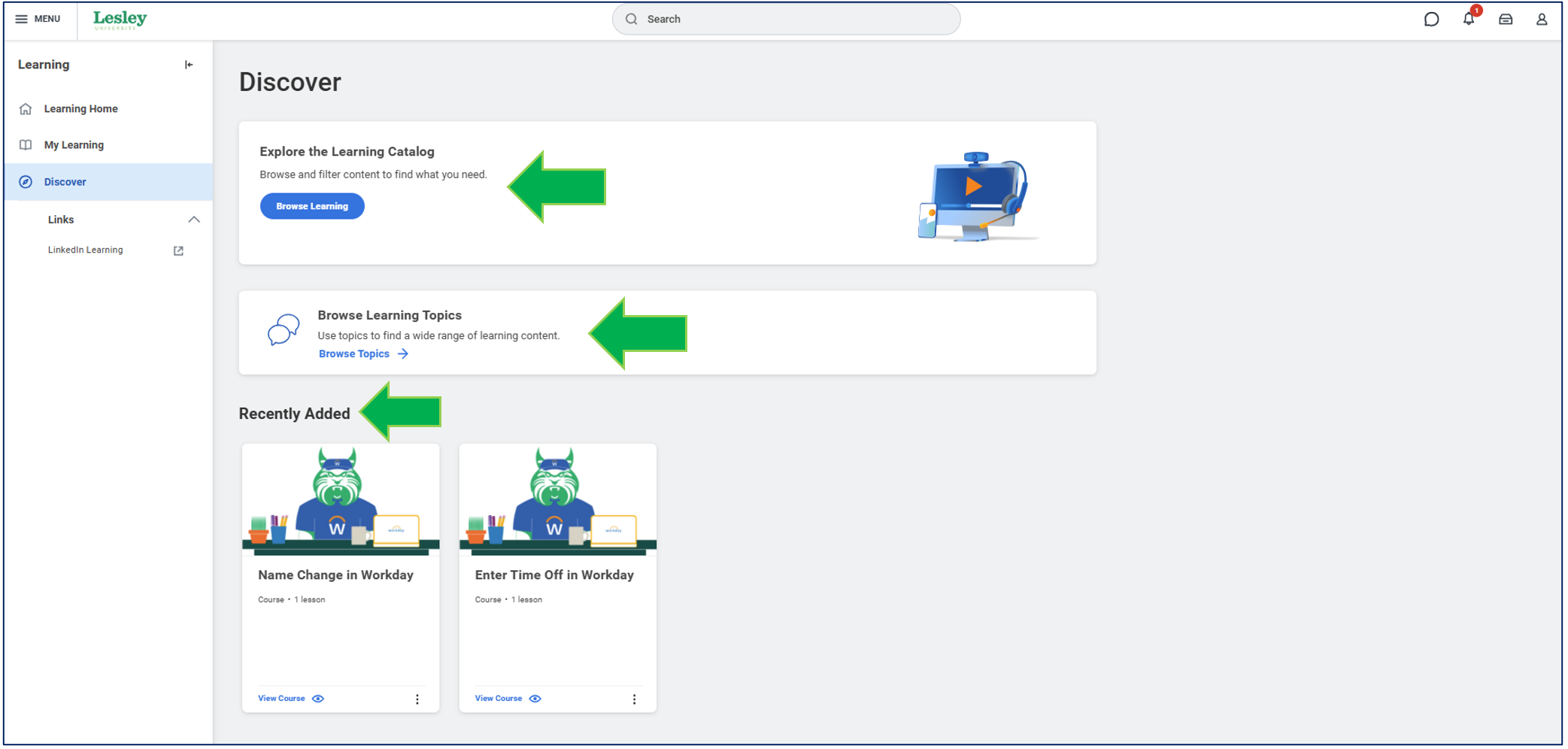Click the Browse Learning button
Screen dimensions: 1568x749
tap(312, 206)
